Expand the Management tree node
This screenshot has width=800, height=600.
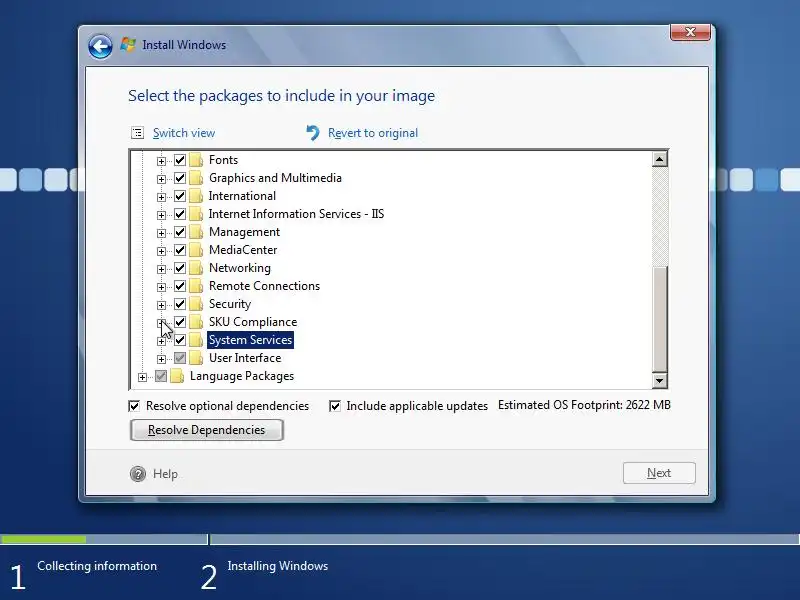coord(161,233)
